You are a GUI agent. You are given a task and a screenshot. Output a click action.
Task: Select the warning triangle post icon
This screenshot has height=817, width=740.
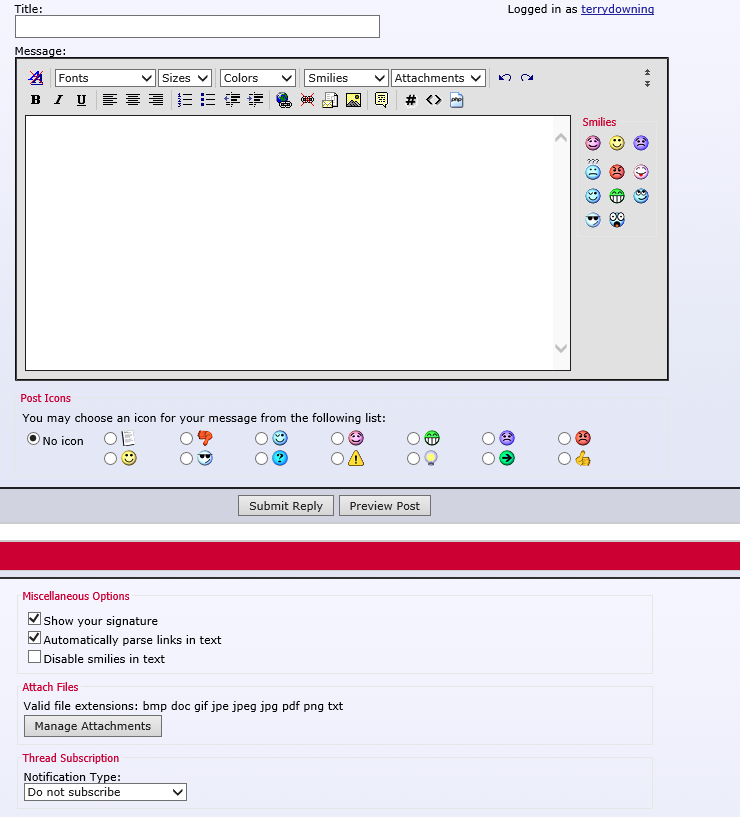coord(338,459)
